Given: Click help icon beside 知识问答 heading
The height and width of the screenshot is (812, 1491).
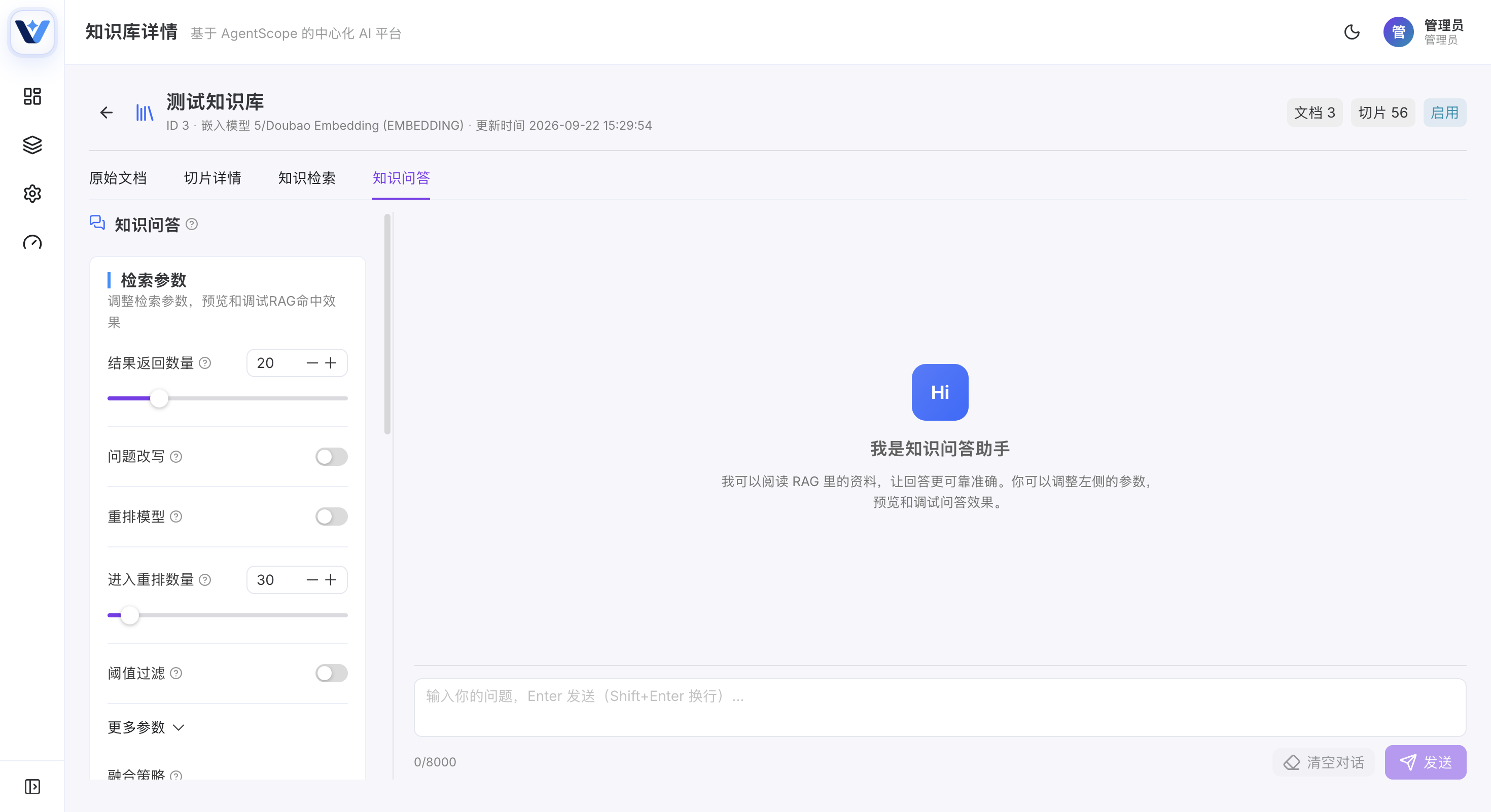Looking at the screenshot, I should tap(192, 225).
